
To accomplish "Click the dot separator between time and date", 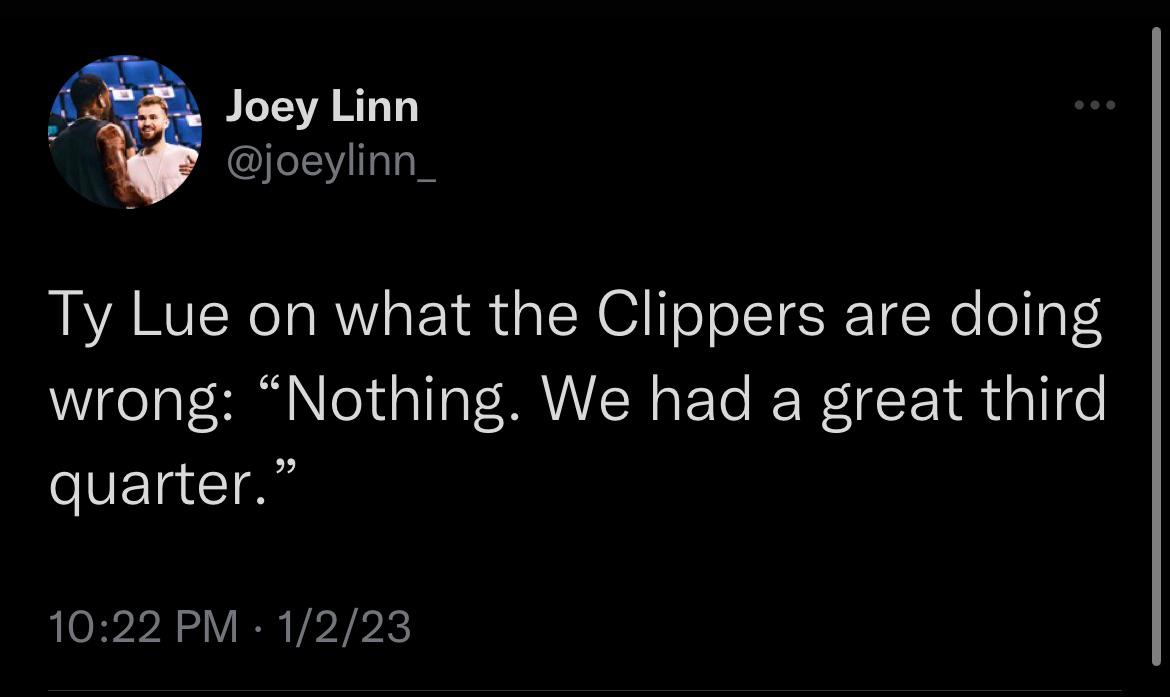I will point(260,628).
